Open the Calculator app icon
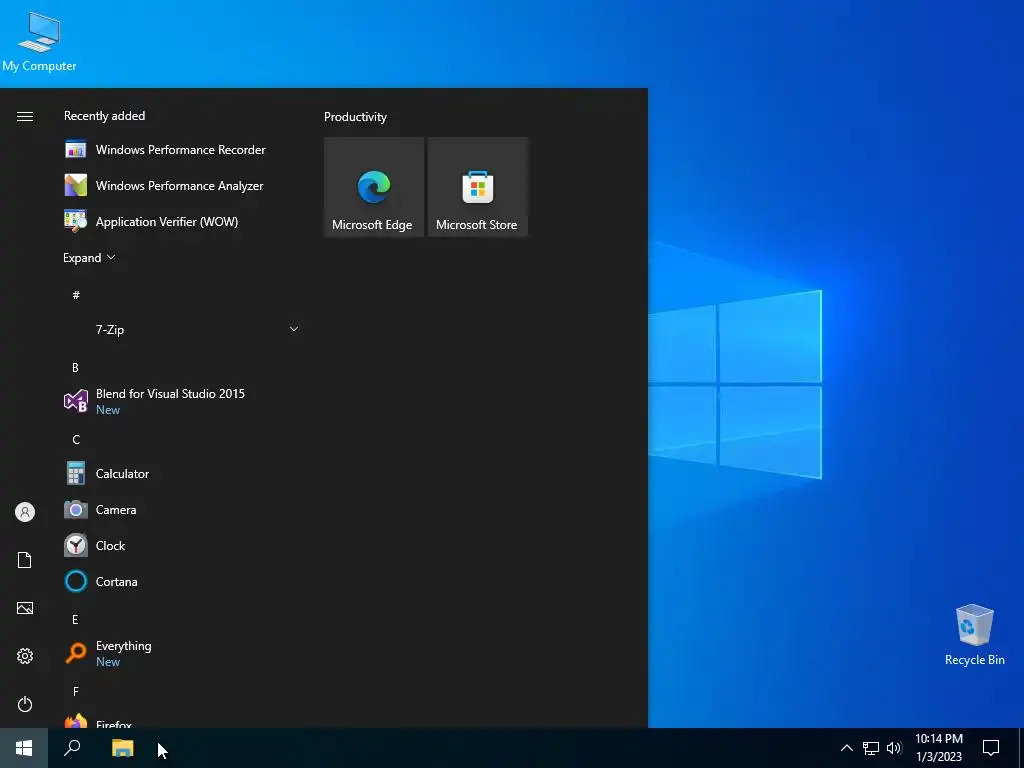The height and width of the screenshot is (768, 1024). click(x=76, y=473)
